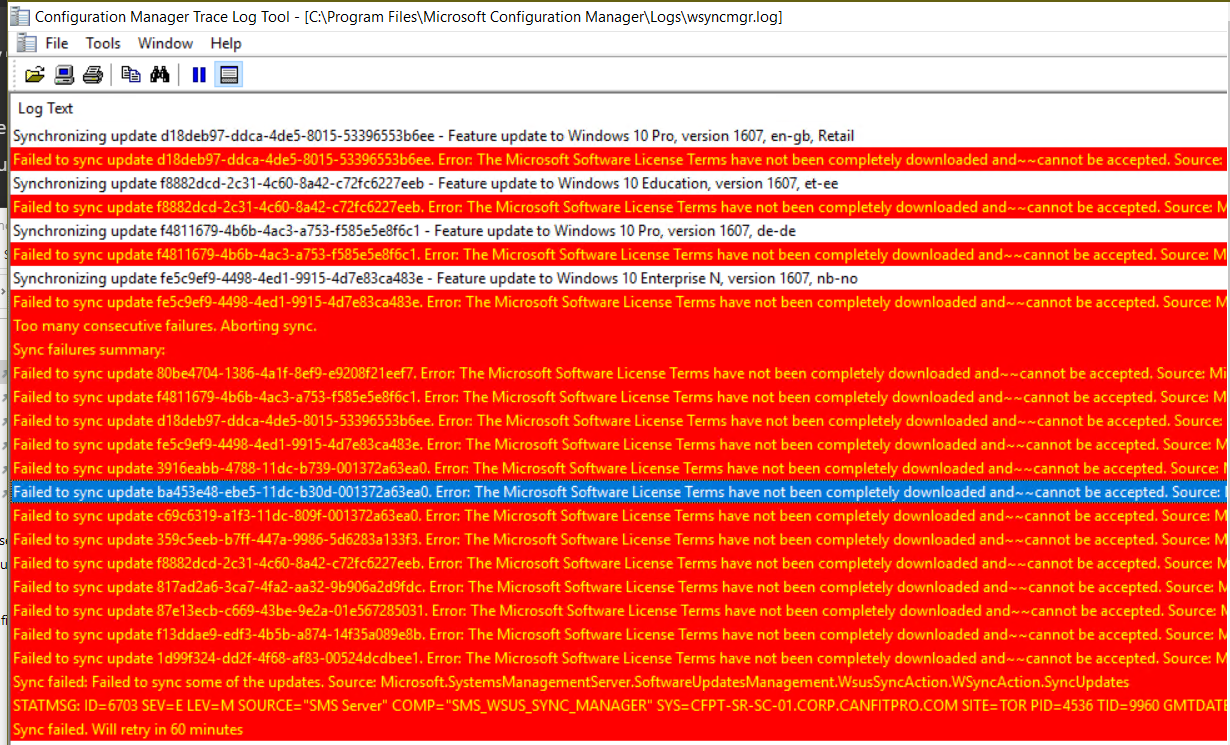Viewport: 1230px width, 745px height.
Task: Click the Copy to clipboard icon
Action: tap(131, 74)
